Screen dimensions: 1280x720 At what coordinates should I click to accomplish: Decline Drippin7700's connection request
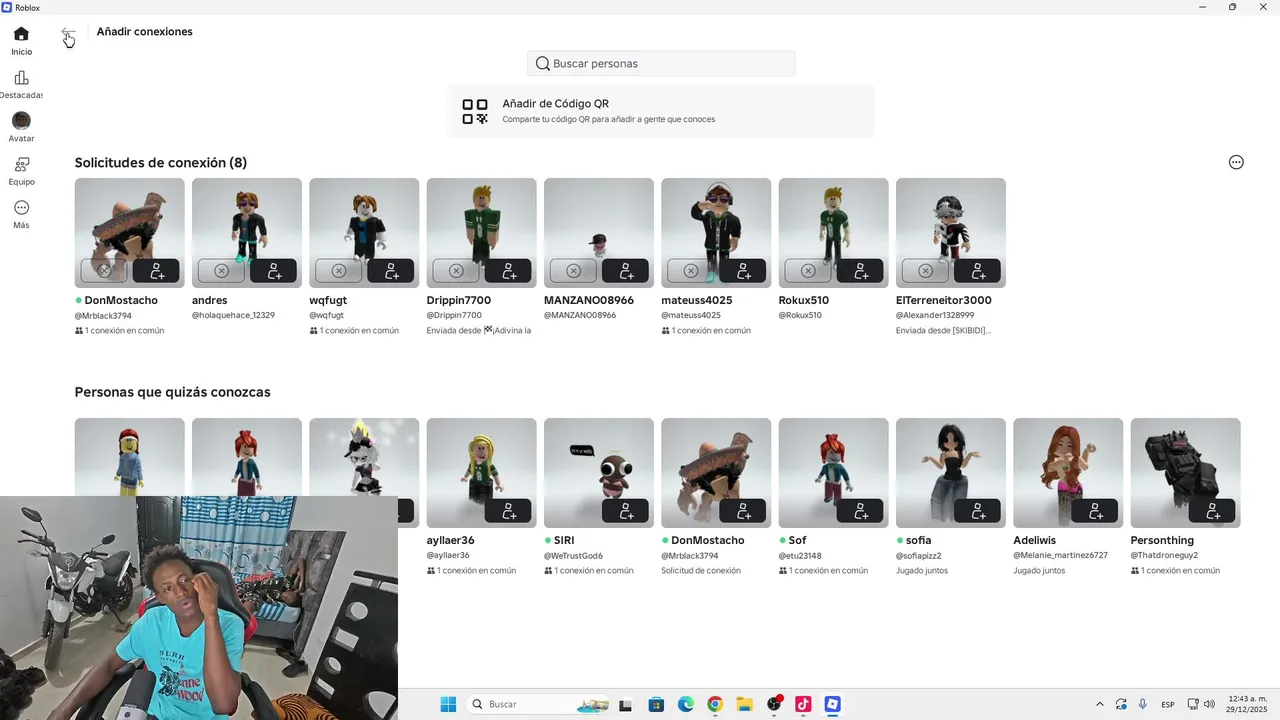coord(455,271)
